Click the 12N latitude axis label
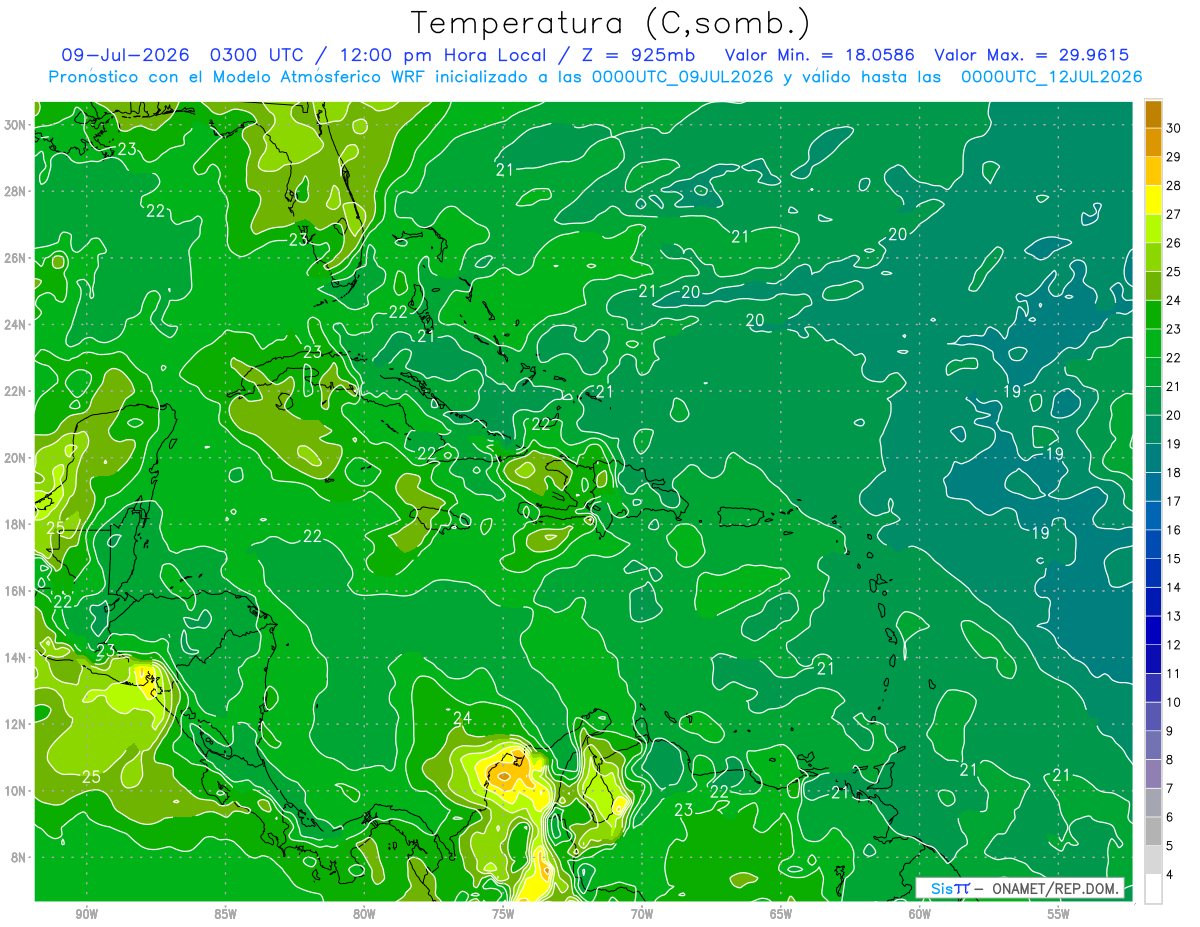 tap(15, 723)
